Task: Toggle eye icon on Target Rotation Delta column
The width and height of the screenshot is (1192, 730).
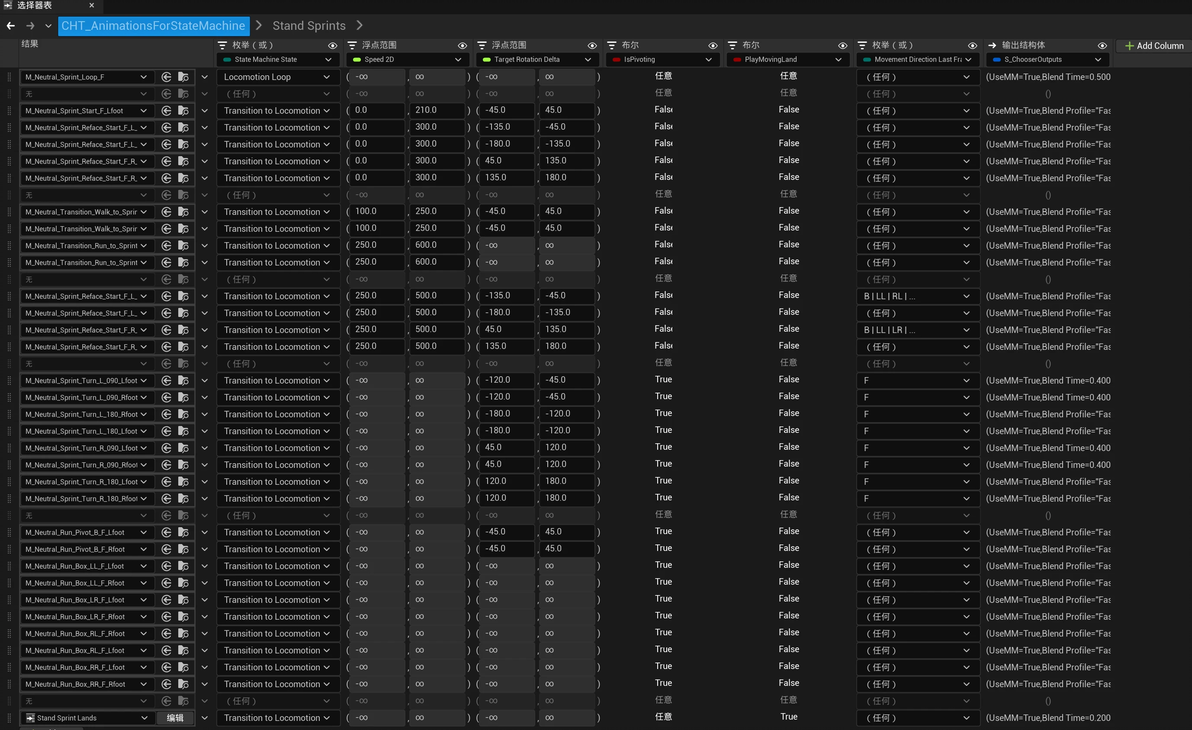Action: tap(592, 46)
